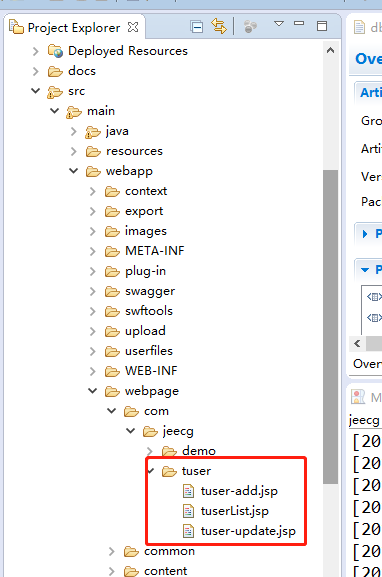
Task: Expand the export folder
Action: tap(93, 211)
